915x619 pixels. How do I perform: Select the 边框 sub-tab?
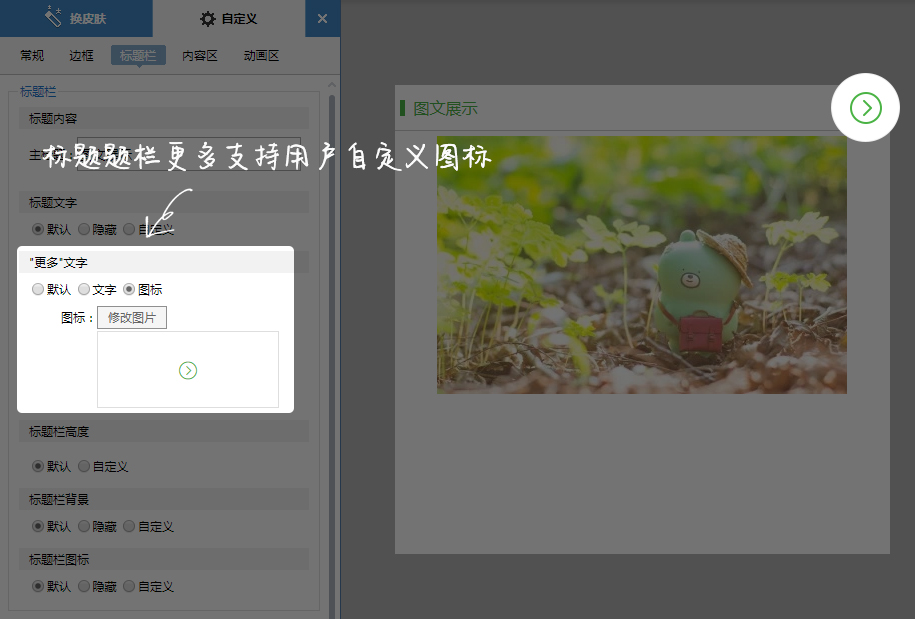click(81, 55)
